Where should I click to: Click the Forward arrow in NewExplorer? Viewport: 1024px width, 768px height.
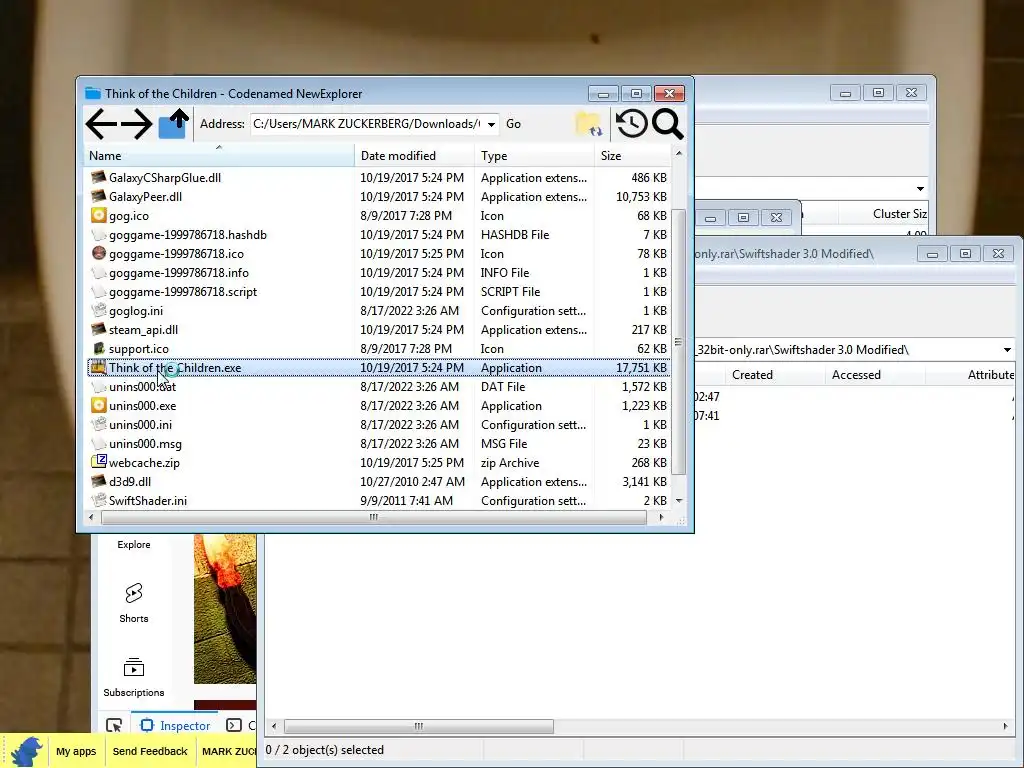(x=136, y=124)
